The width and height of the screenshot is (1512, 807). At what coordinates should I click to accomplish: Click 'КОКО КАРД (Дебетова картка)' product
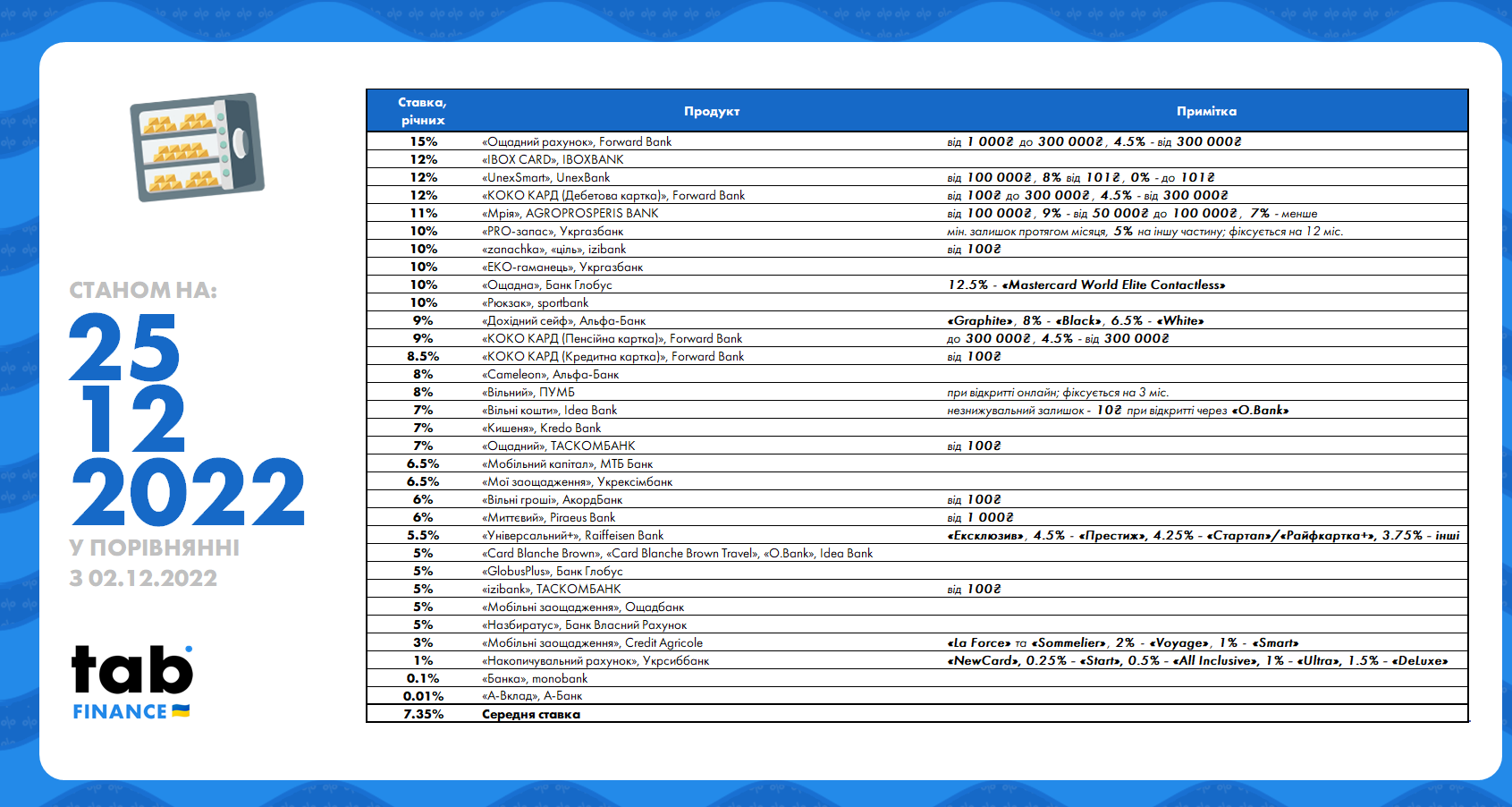point(613,195)
